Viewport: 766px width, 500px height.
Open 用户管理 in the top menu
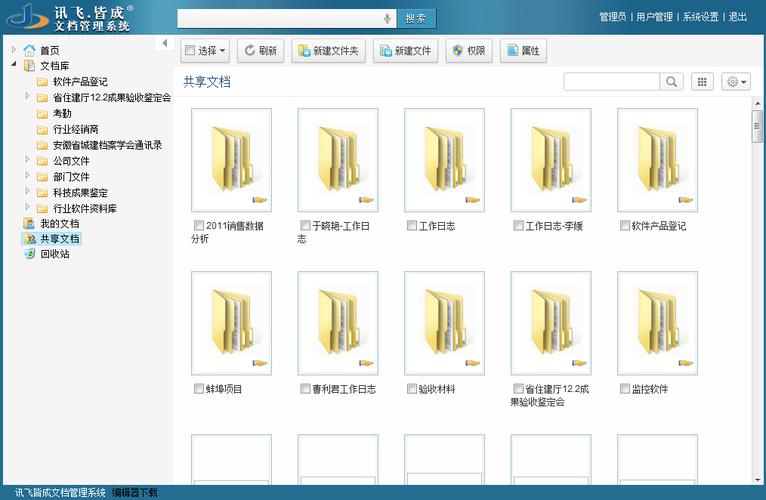[655, 17]
